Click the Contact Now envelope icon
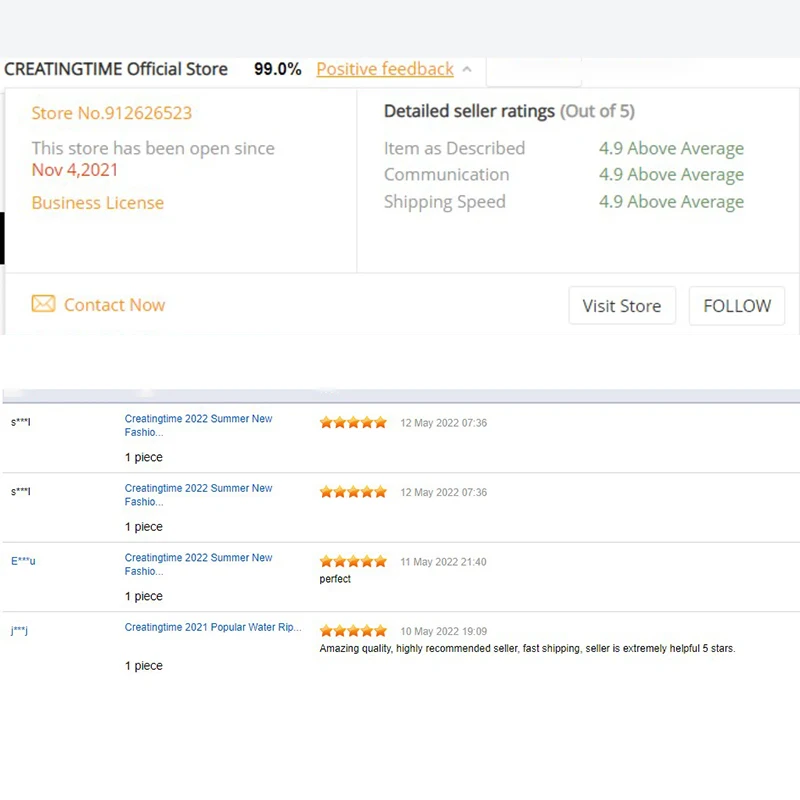800x800 pixels. pos(43,304)
